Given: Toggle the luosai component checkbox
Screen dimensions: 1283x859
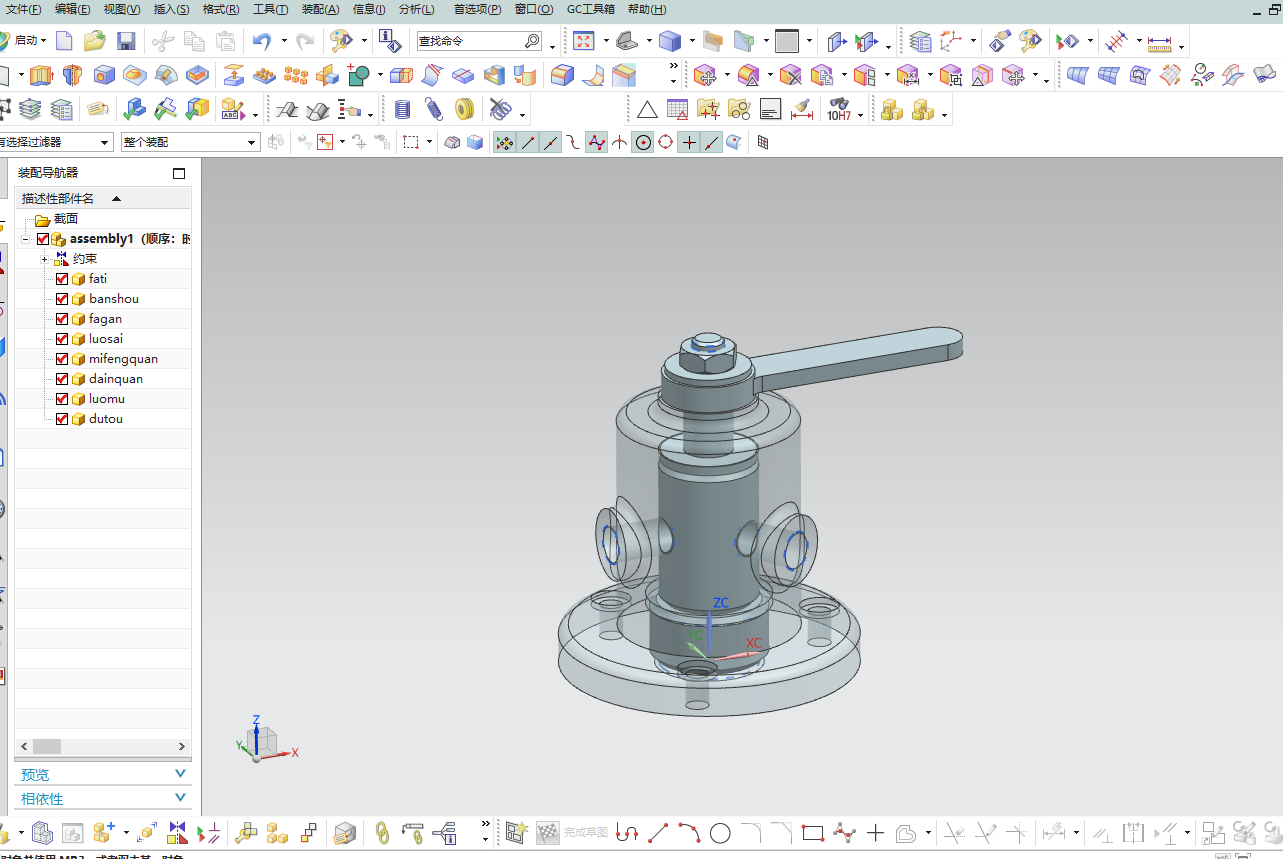Looking at the screenshot, I should pos(62,339).
